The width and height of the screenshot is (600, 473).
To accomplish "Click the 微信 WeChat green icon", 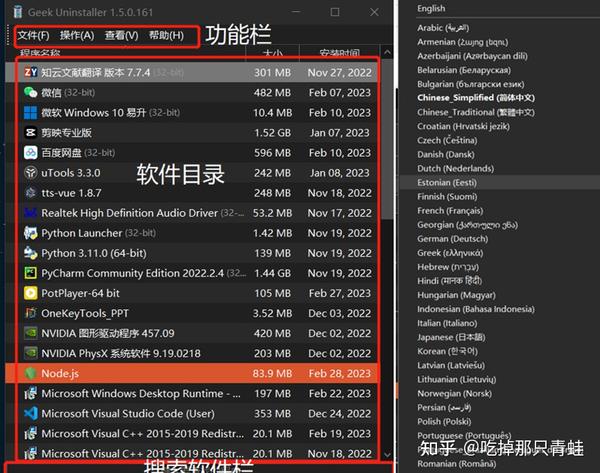I will (31, 92).
